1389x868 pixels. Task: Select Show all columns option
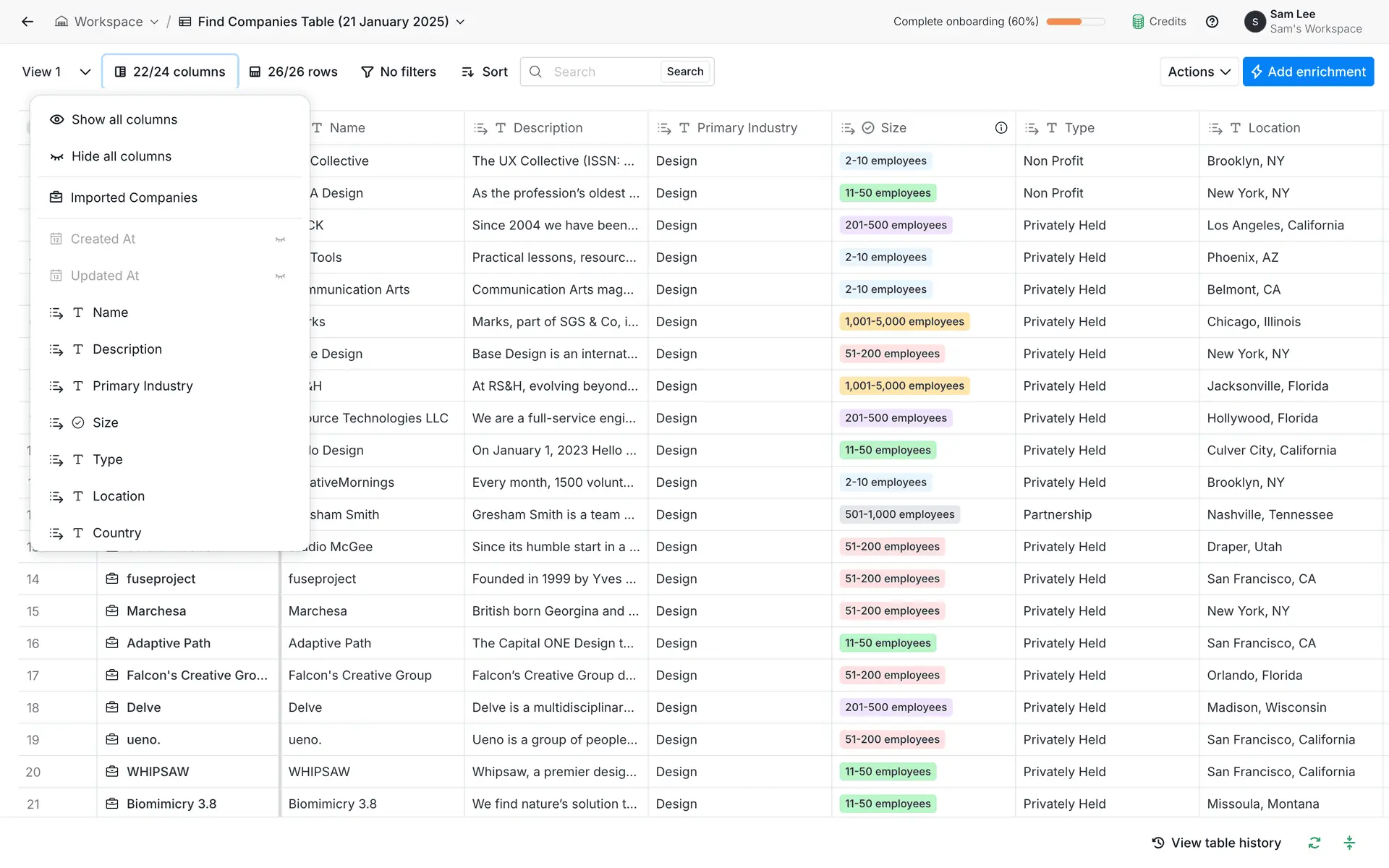pos(124,119)
